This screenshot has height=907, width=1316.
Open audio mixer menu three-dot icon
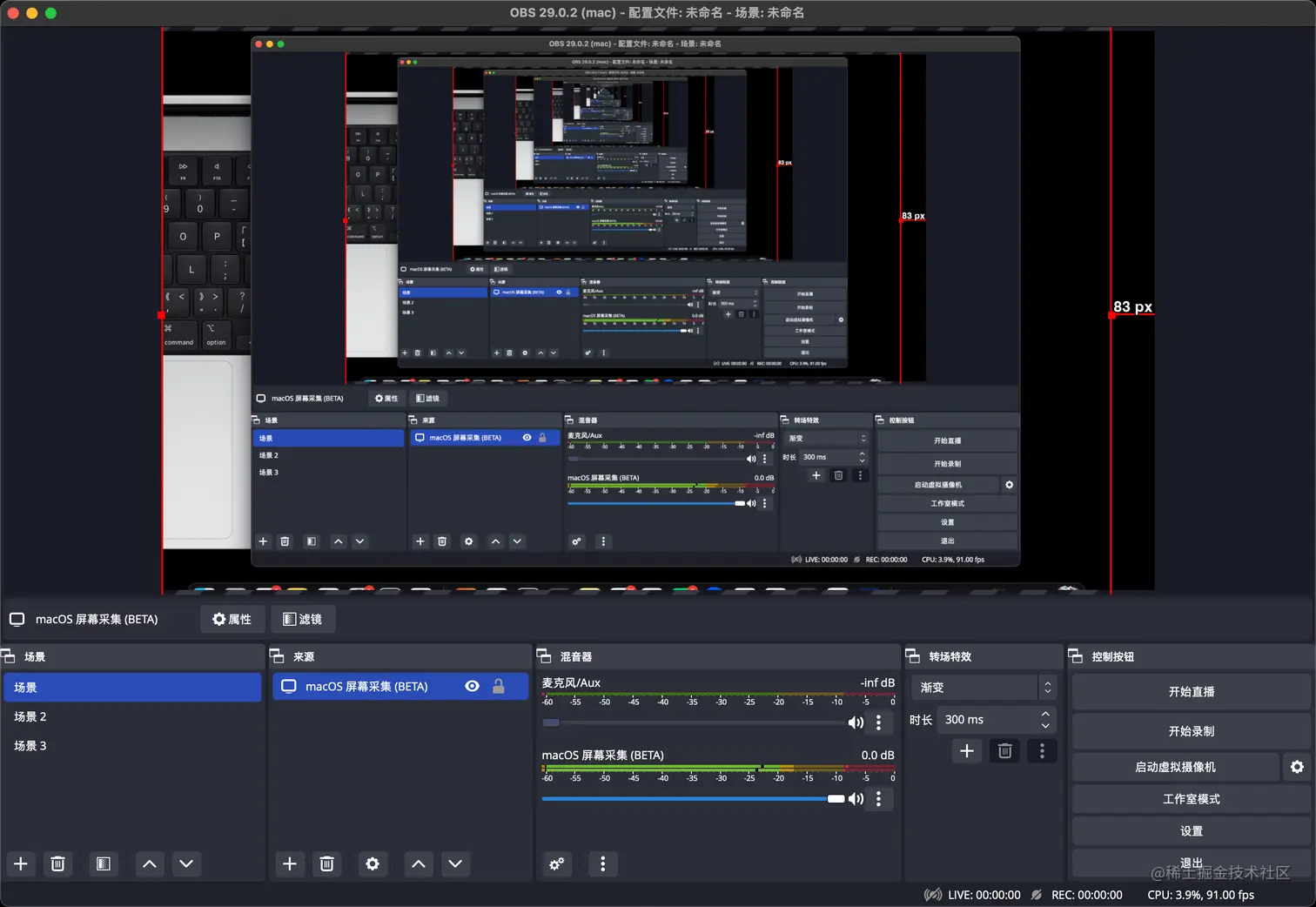click(x=602, y=863)
